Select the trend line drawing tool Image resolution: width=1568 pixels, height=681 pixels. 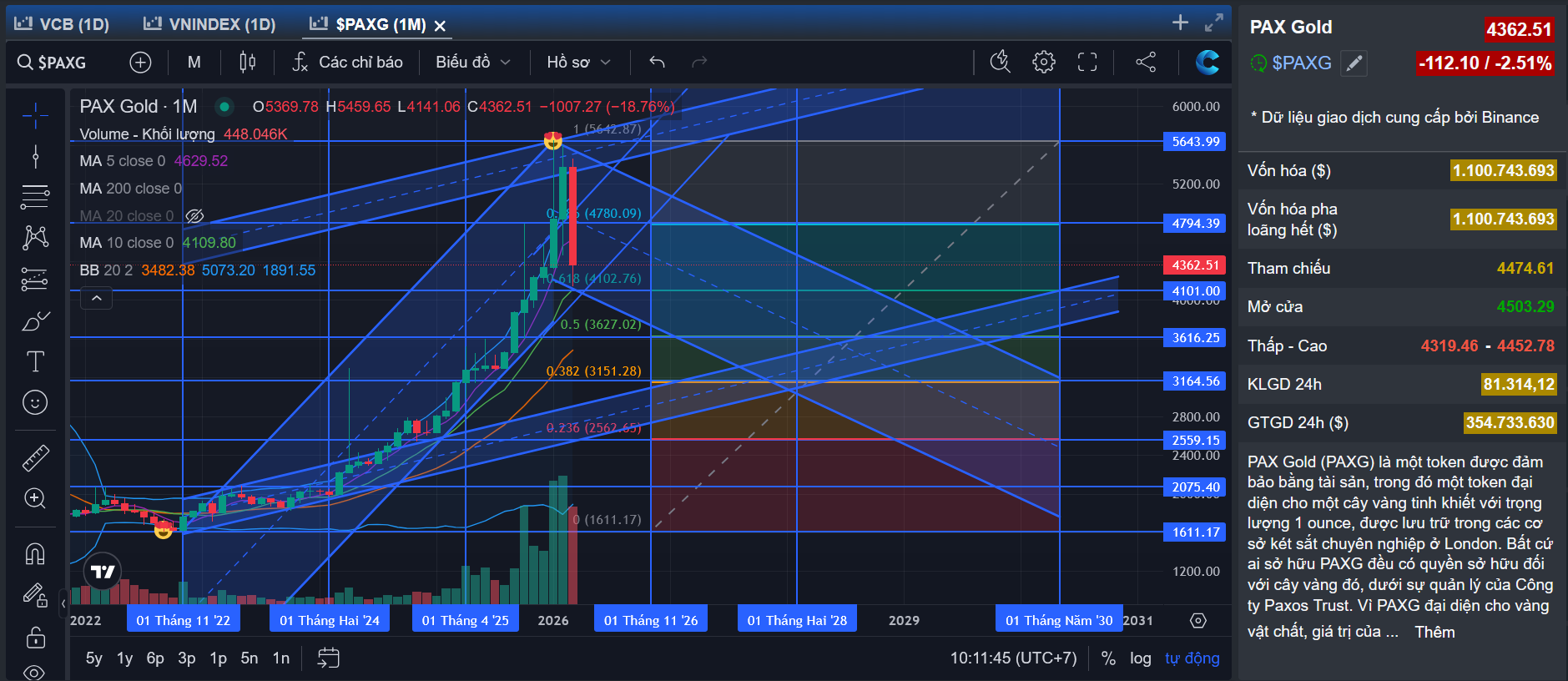coord(35,156)
